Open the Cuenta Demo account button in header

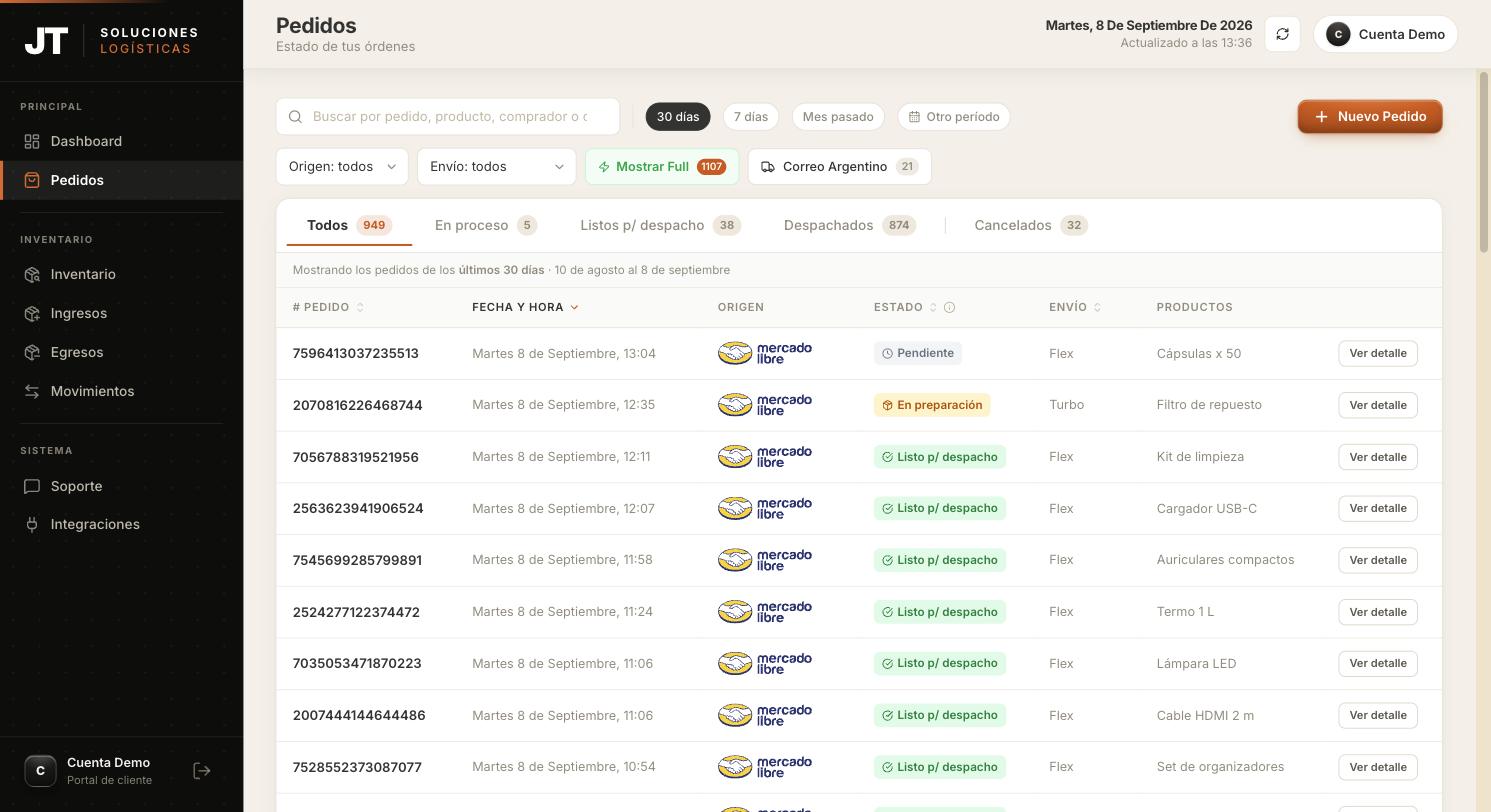click(x=1386, y=34)
